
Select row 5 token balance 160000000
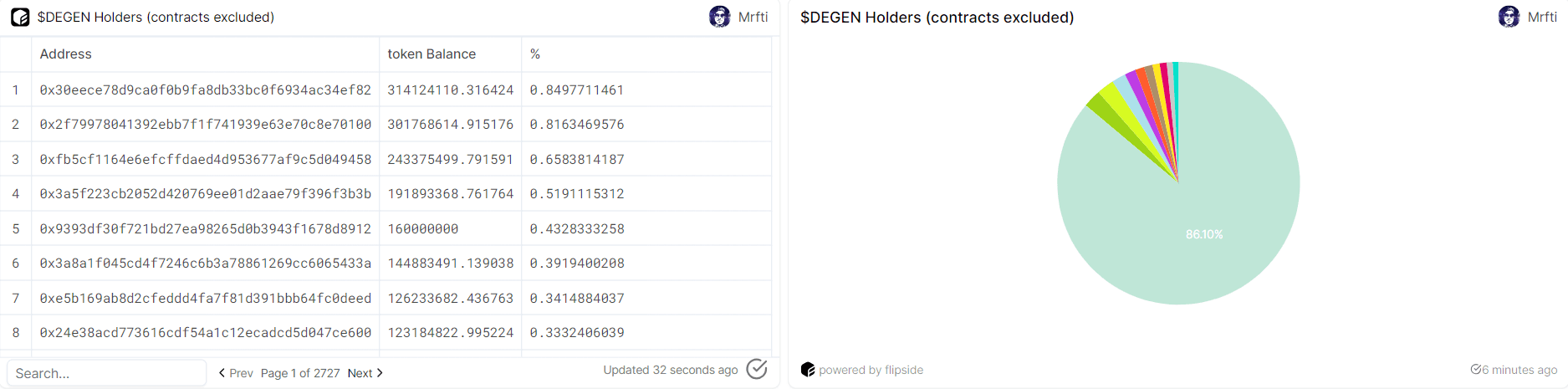[423, 228]
